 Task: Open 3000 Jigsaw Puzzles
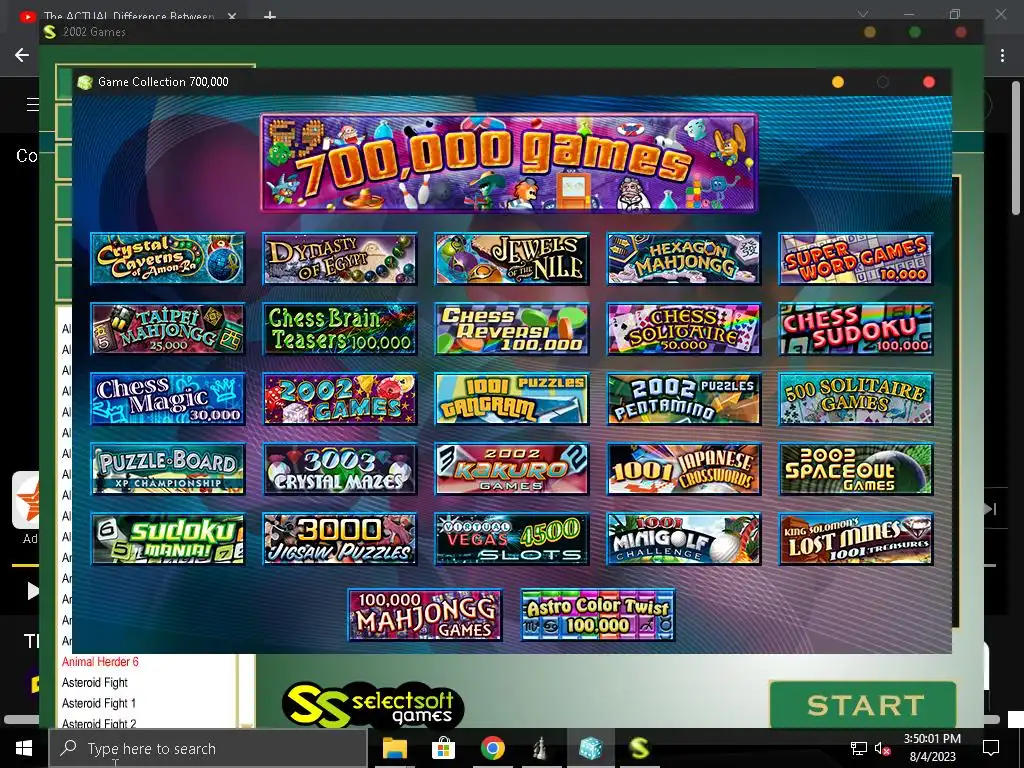(340, 539)
